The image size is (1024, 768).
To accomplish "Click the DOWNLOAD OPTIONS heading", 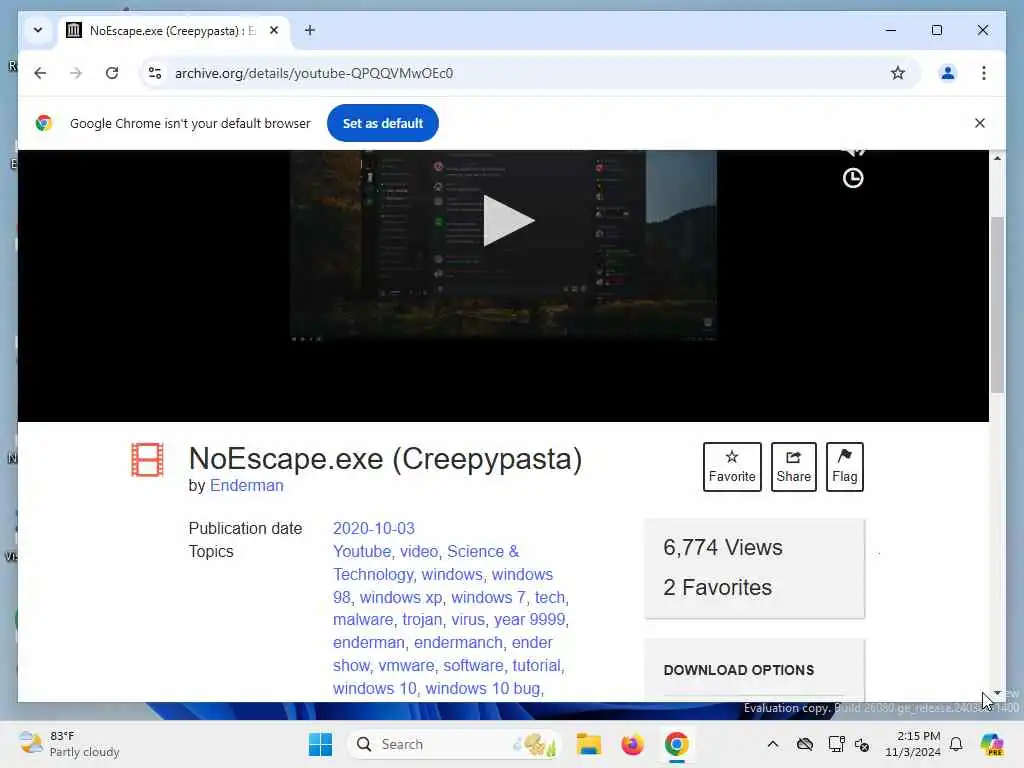I will pyautogui.click(x=739, y=670).
